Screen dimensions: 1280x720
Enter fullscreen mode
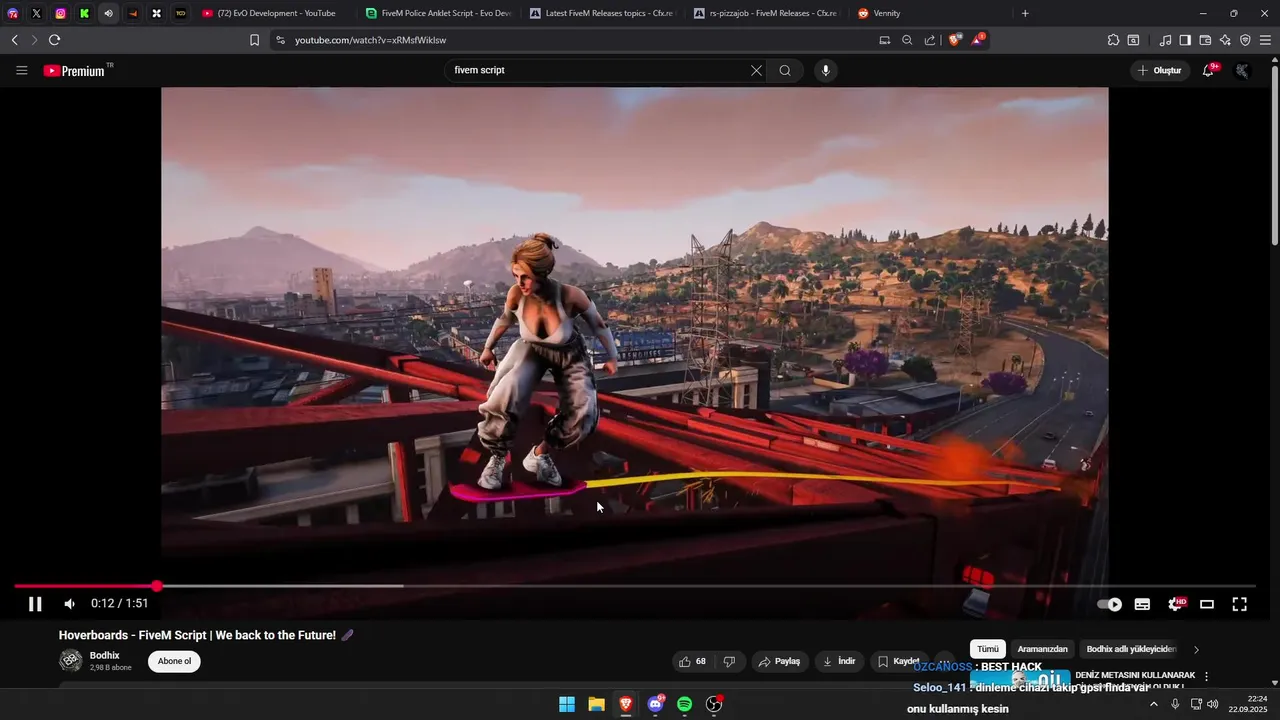1239,604
